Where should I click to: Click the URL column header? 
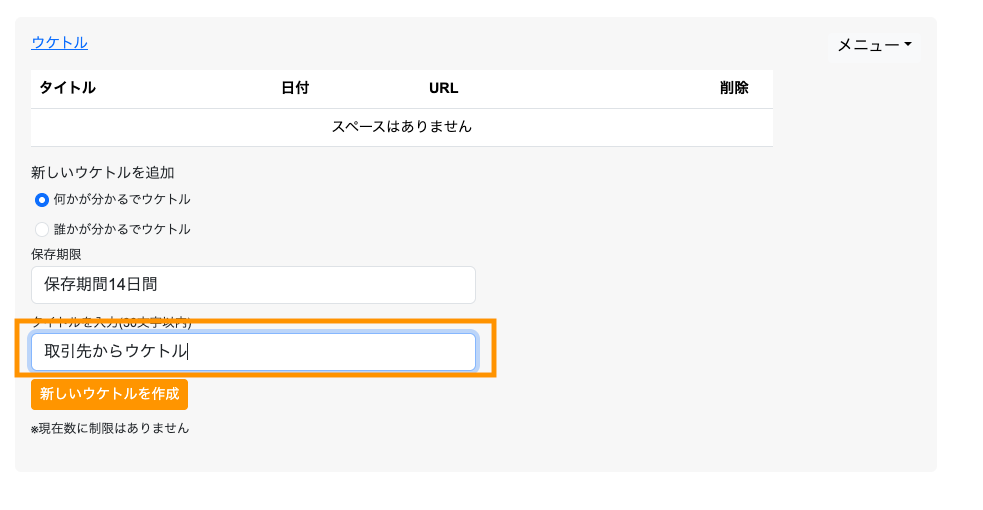443,88
